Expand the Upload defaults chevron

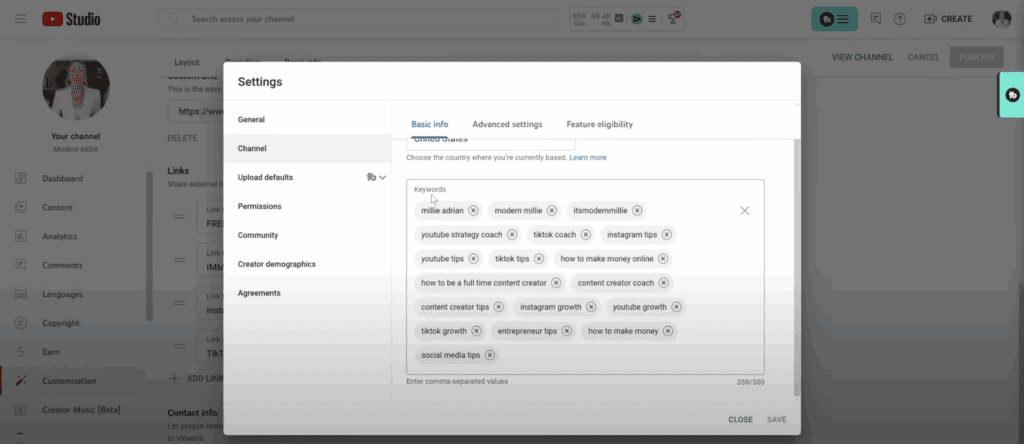[x=382, y=178]
